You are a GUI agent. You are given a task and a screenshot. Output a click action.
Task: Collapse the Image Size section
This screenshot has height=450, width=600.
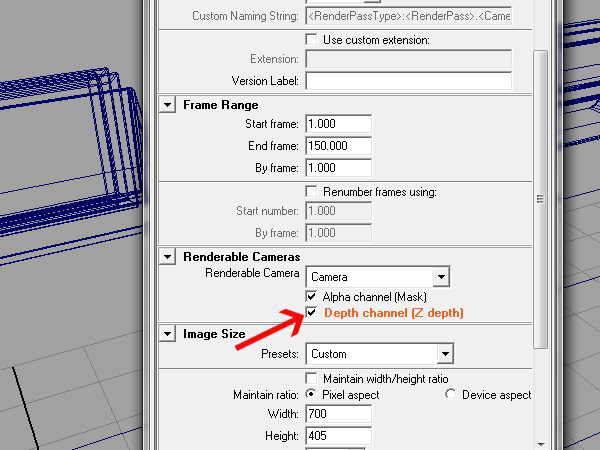point(168,334)
